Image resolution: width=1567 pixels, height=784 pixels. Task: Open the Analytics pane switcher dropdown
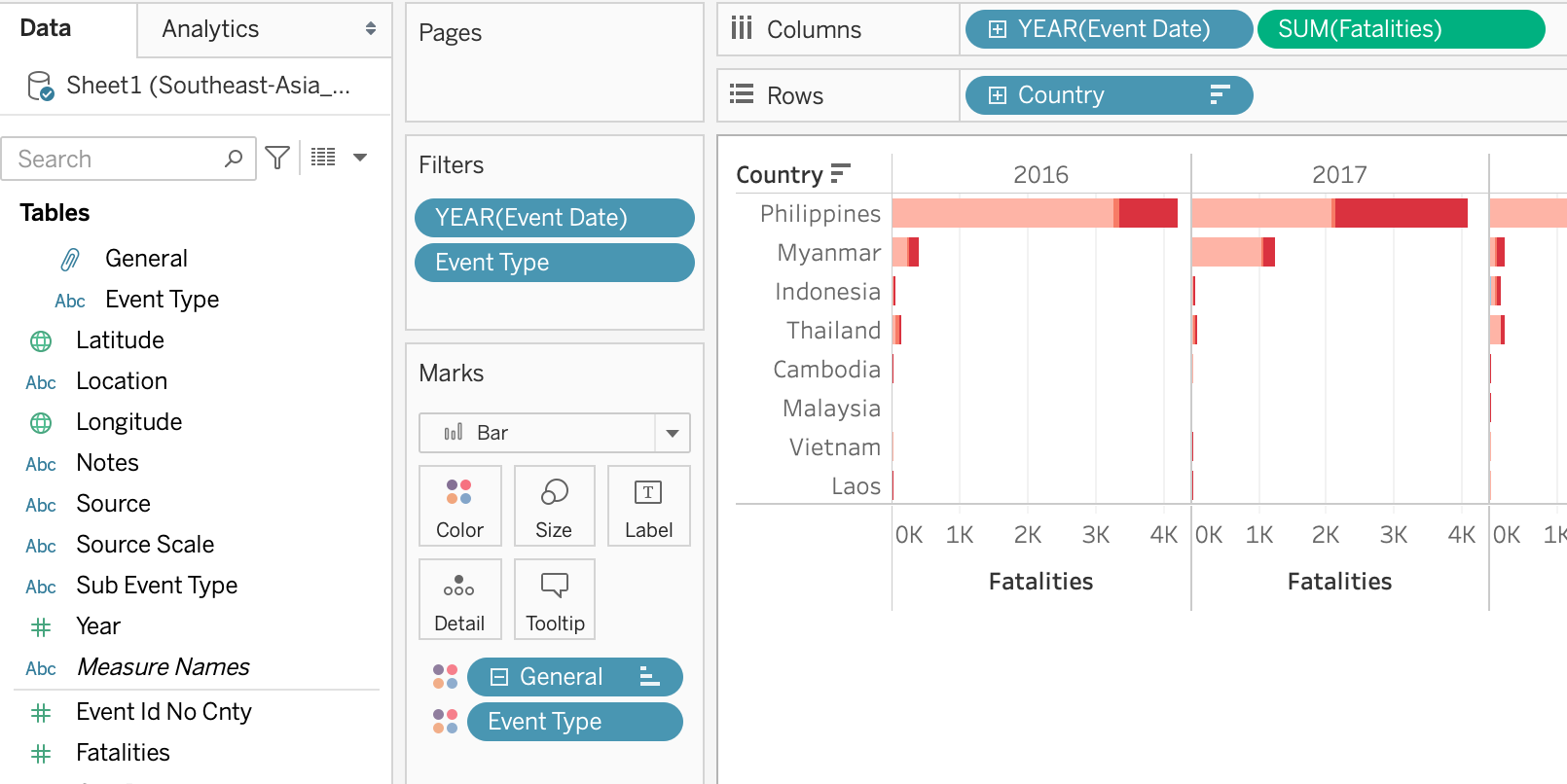pos(371,29)
